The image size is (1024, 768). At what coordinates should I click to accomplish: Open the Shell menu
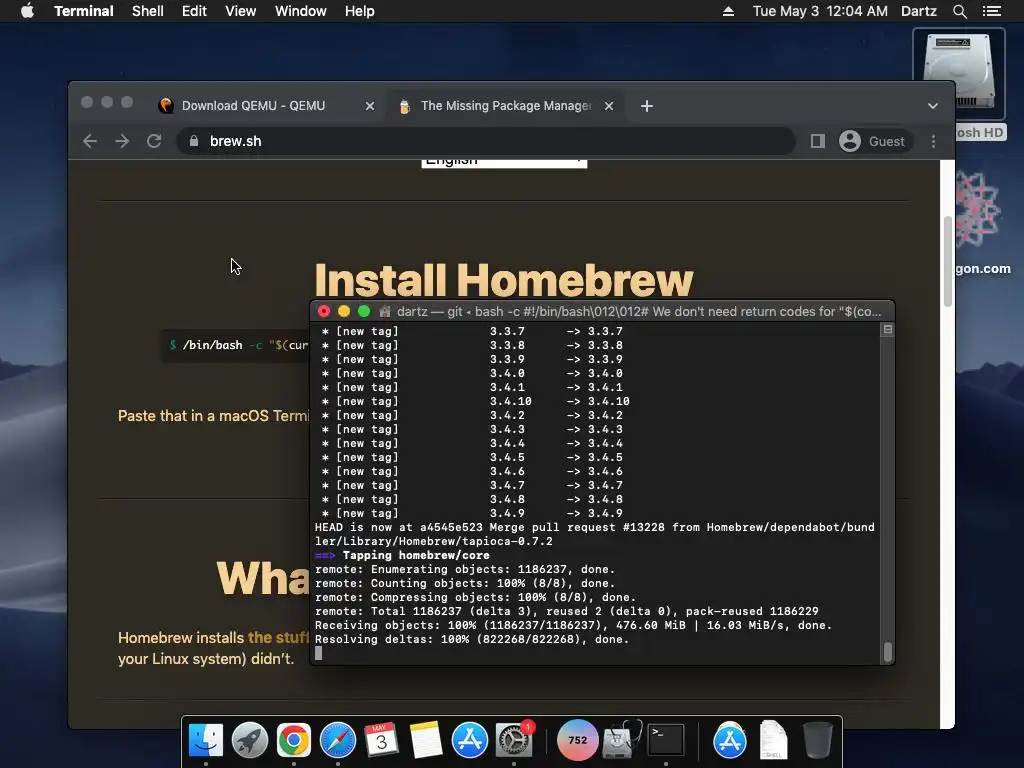148,11
